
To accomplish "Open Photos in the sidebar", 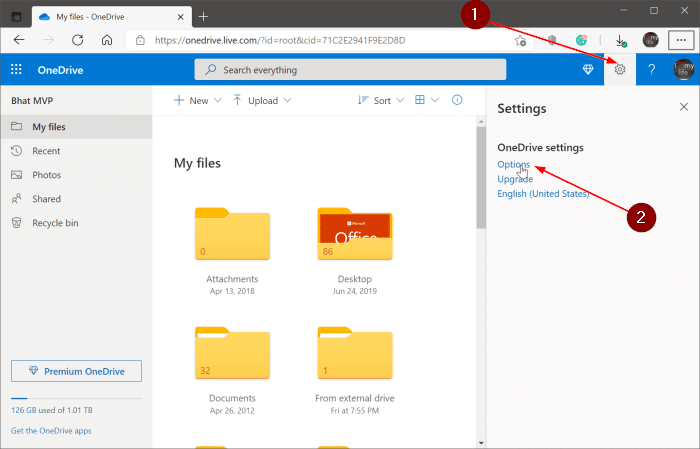I will [76, 175].
